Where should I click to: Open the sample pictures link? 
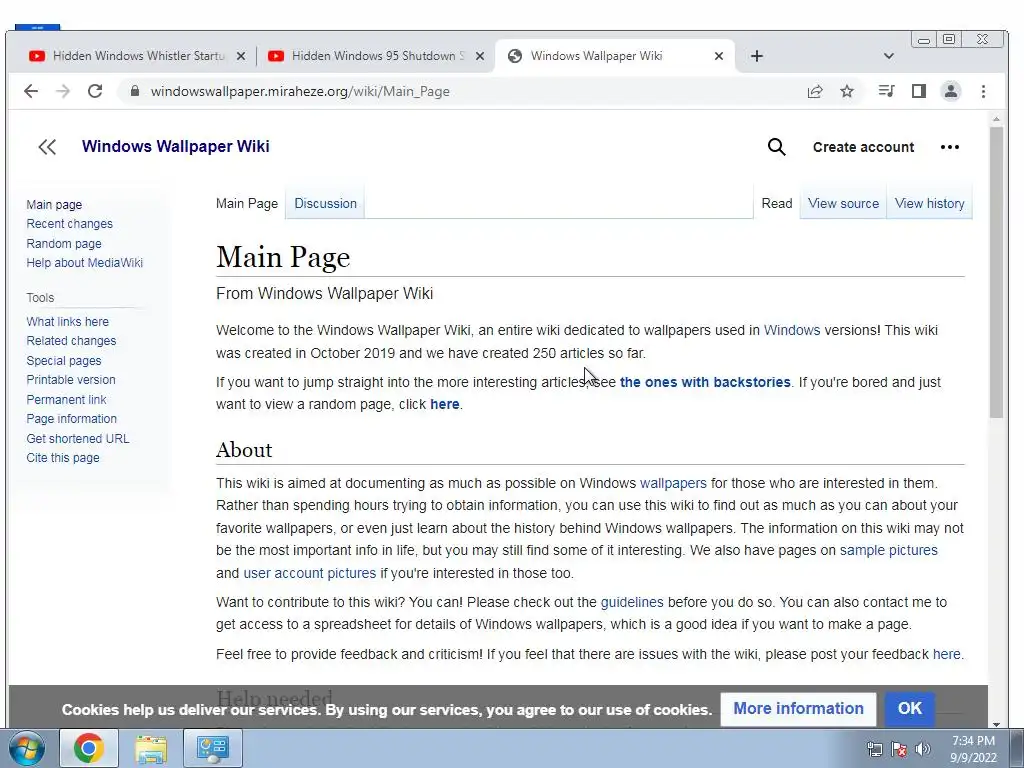[888, 550]
